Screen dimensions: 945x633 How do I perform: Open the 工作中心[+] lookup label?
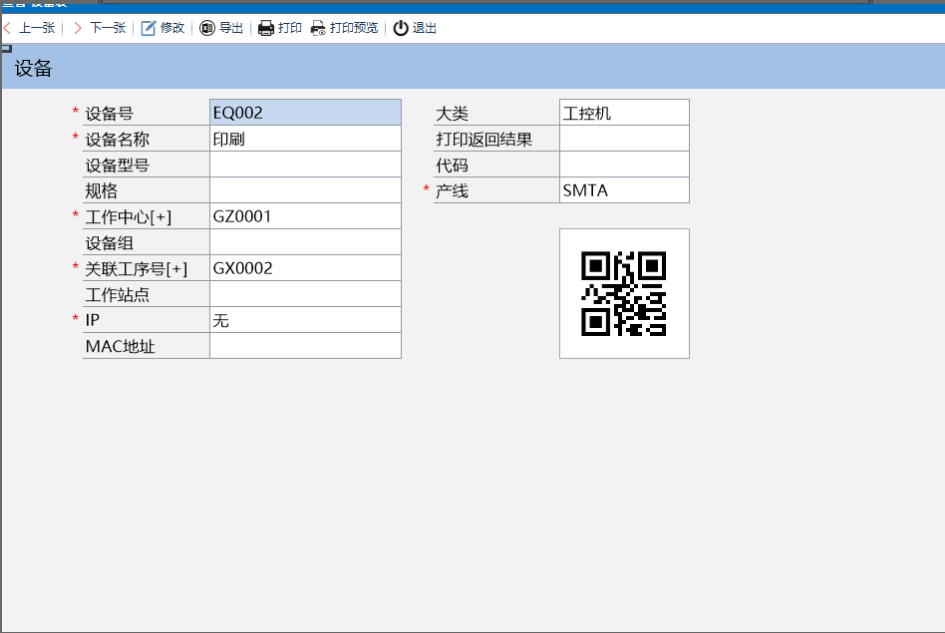tap(128, 217)
